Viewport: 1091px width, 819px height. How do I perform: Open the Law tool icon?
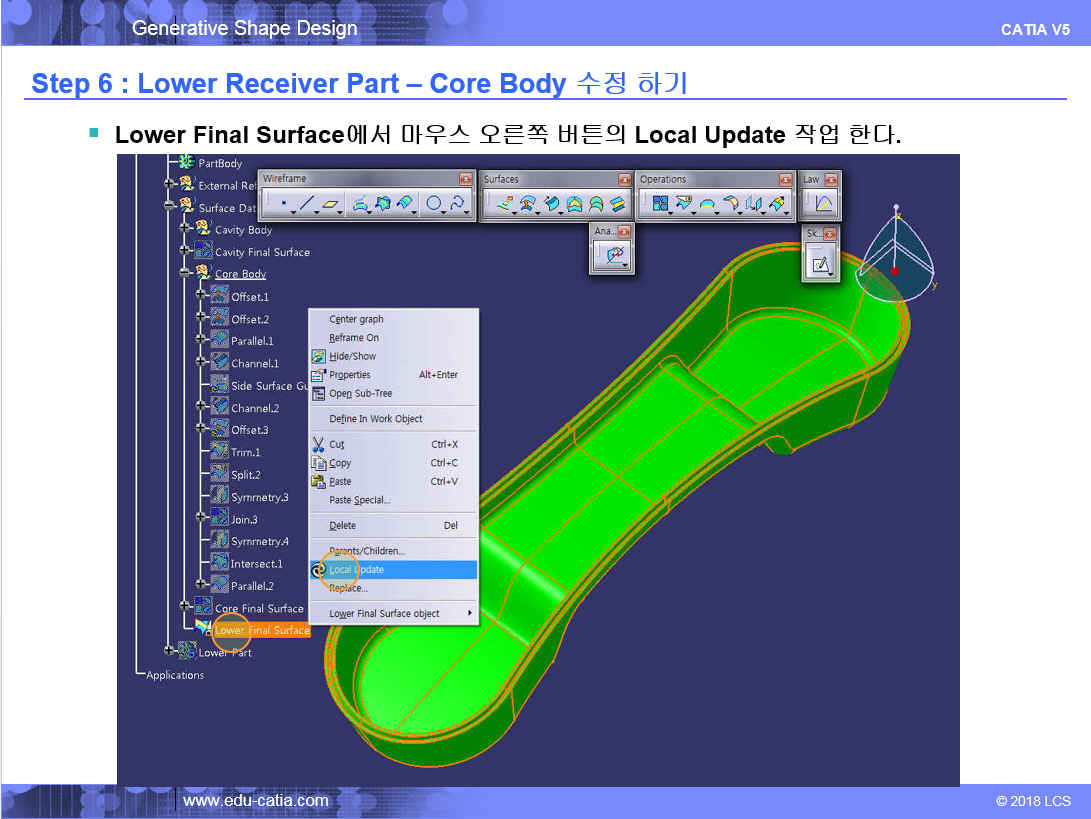pos(824,204)
